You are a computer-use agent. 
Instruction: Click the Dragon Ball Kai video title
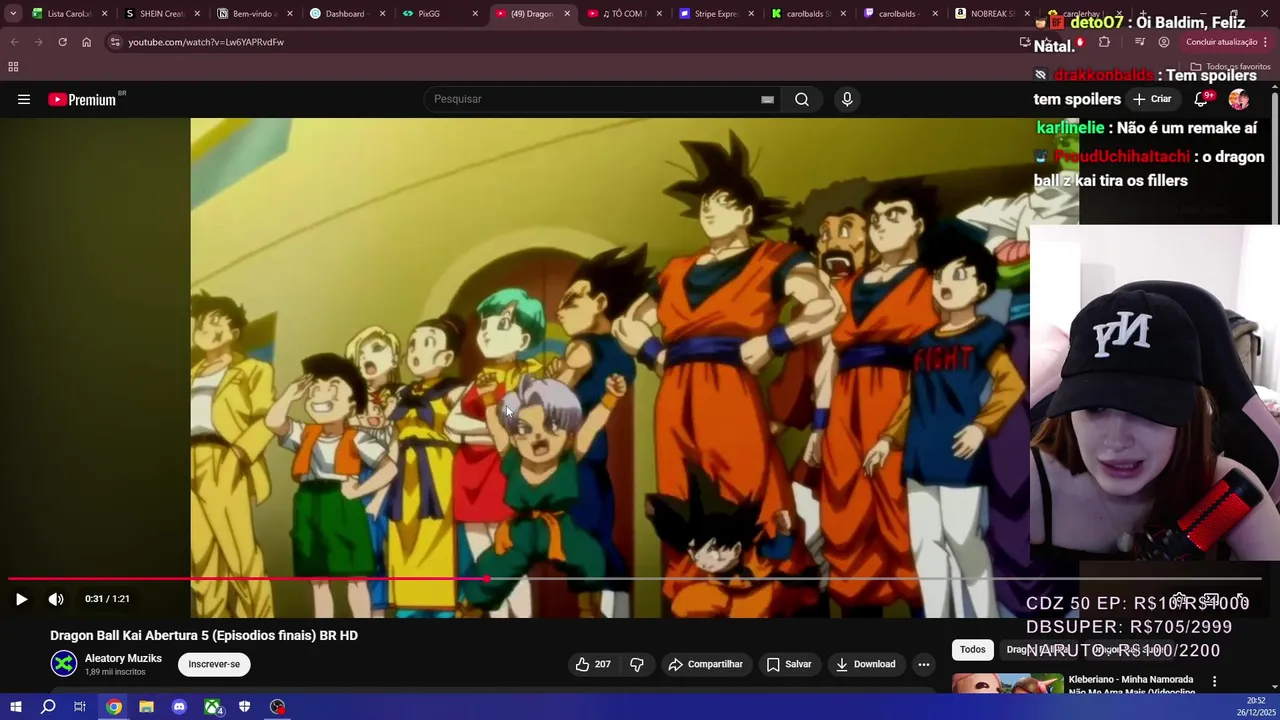click(x=204, y=635)
